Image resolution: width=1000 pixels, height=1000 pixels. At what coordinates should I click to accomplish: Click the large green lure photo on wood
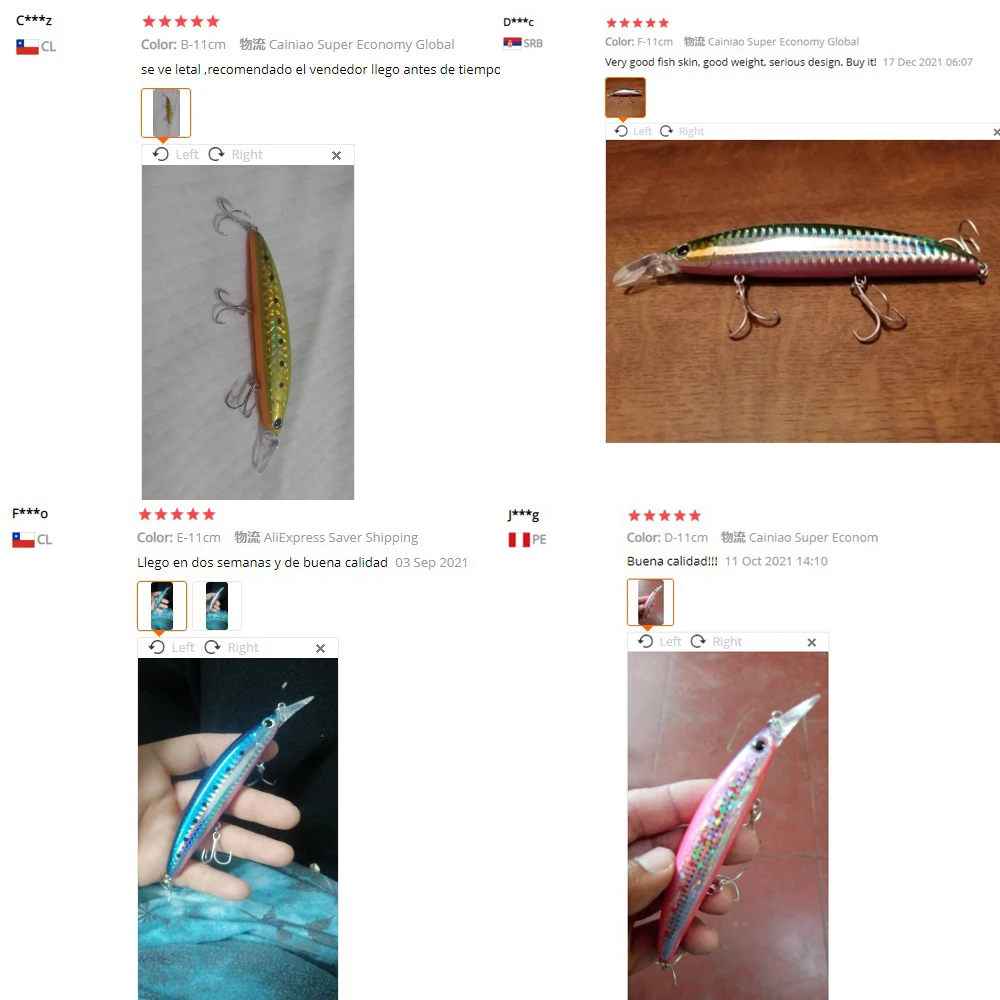(802, 291)
